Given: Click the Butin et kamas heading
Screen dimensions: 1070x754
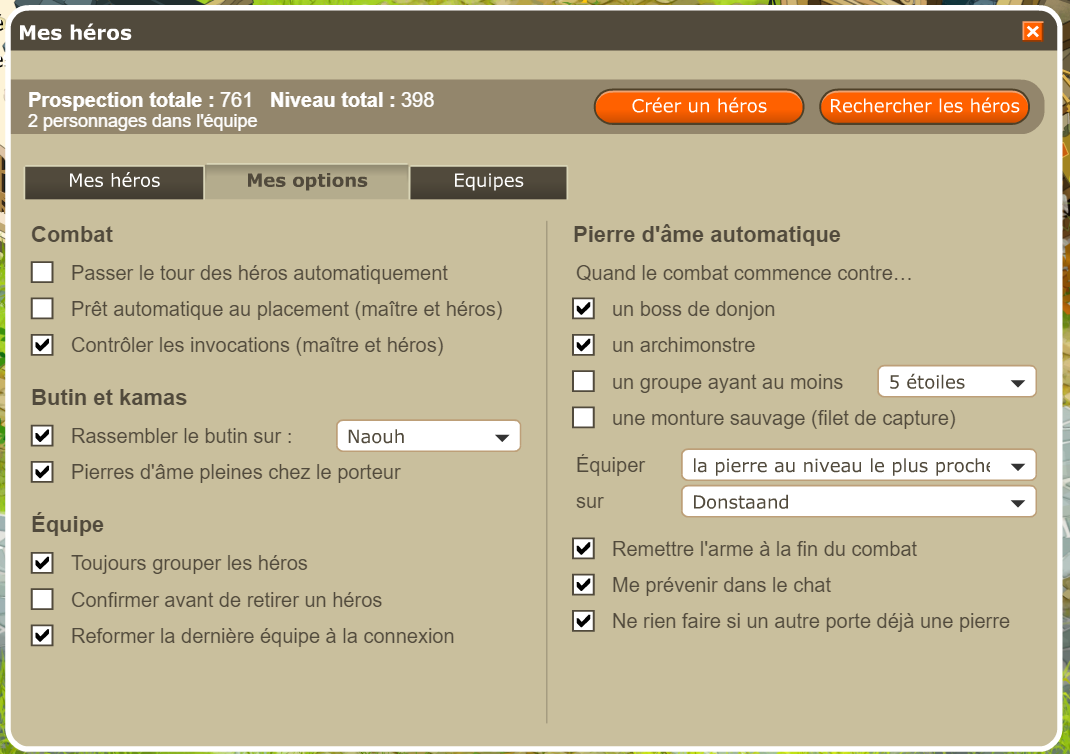Looking at the screenshot, I should [109, 397].
